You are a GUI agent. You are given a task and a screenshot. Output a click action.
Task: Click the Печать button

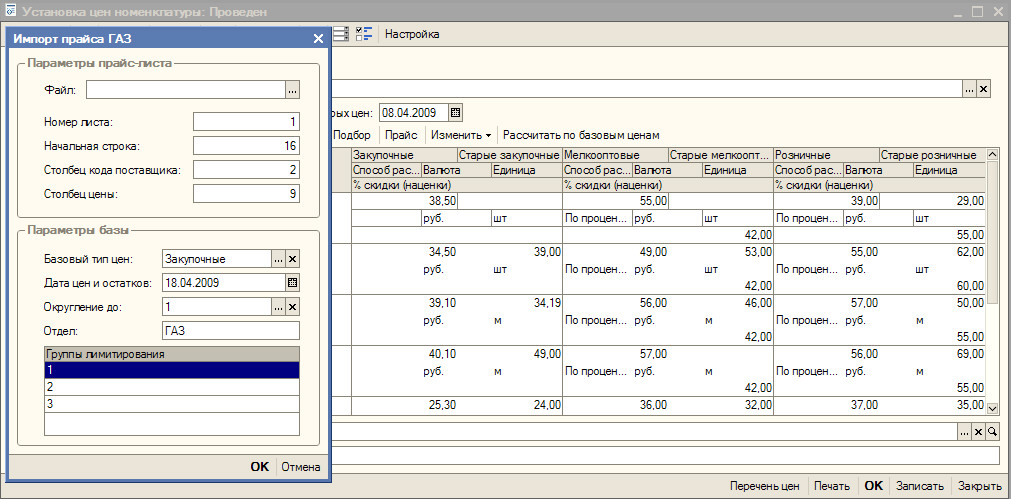tap(832, 486)
